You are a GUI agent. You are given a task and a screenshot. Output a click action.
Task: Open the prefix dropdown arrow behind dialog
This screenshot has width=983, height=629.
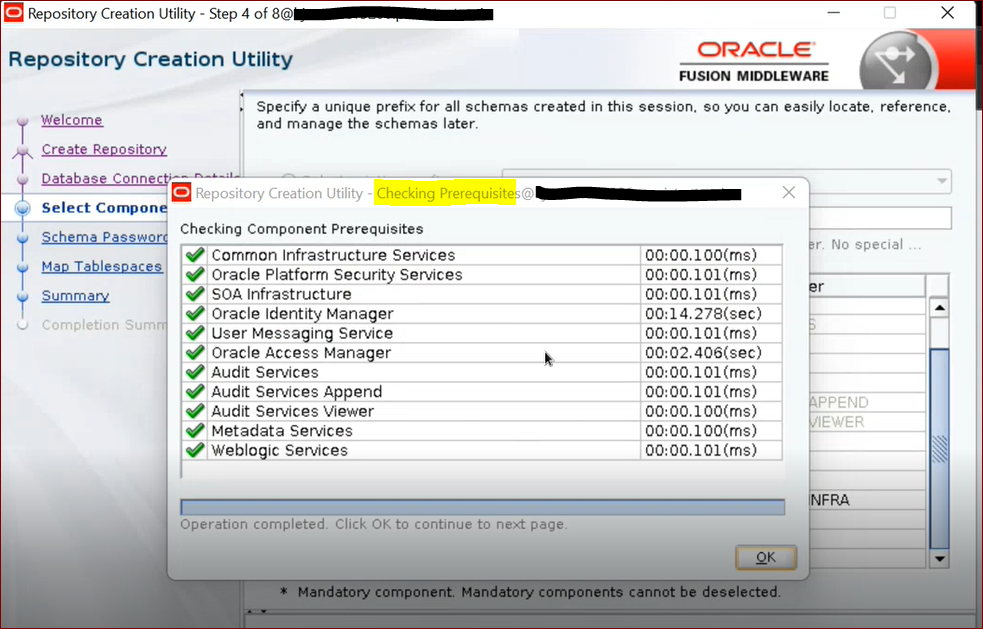pyautogui.click(x=942, y=181)
